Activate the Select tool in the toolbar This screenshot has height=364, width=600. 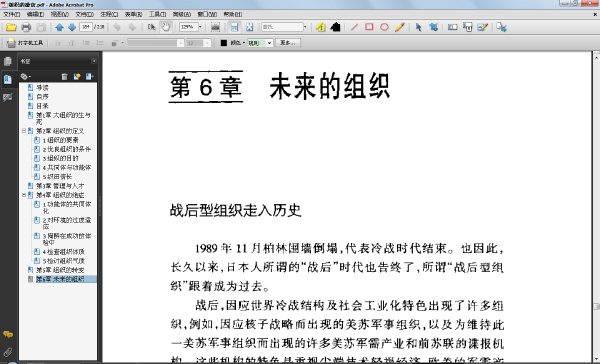coord(152,27)
